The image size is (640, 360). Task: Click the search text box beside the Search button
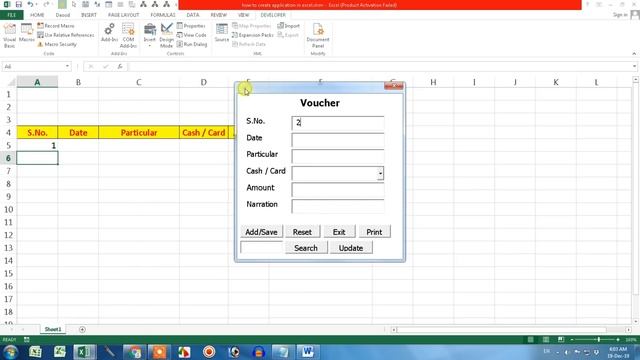(x=261, y=247)
